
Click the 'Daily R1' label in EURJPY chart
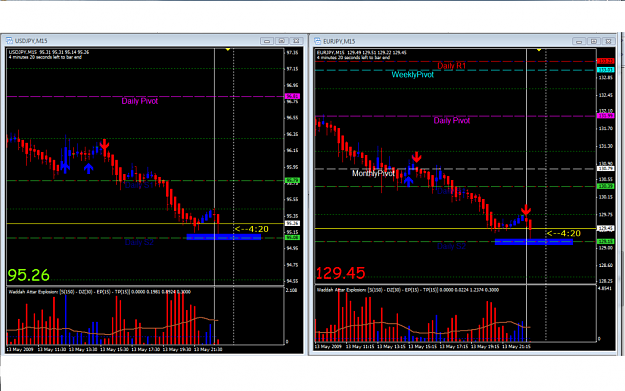451,66
